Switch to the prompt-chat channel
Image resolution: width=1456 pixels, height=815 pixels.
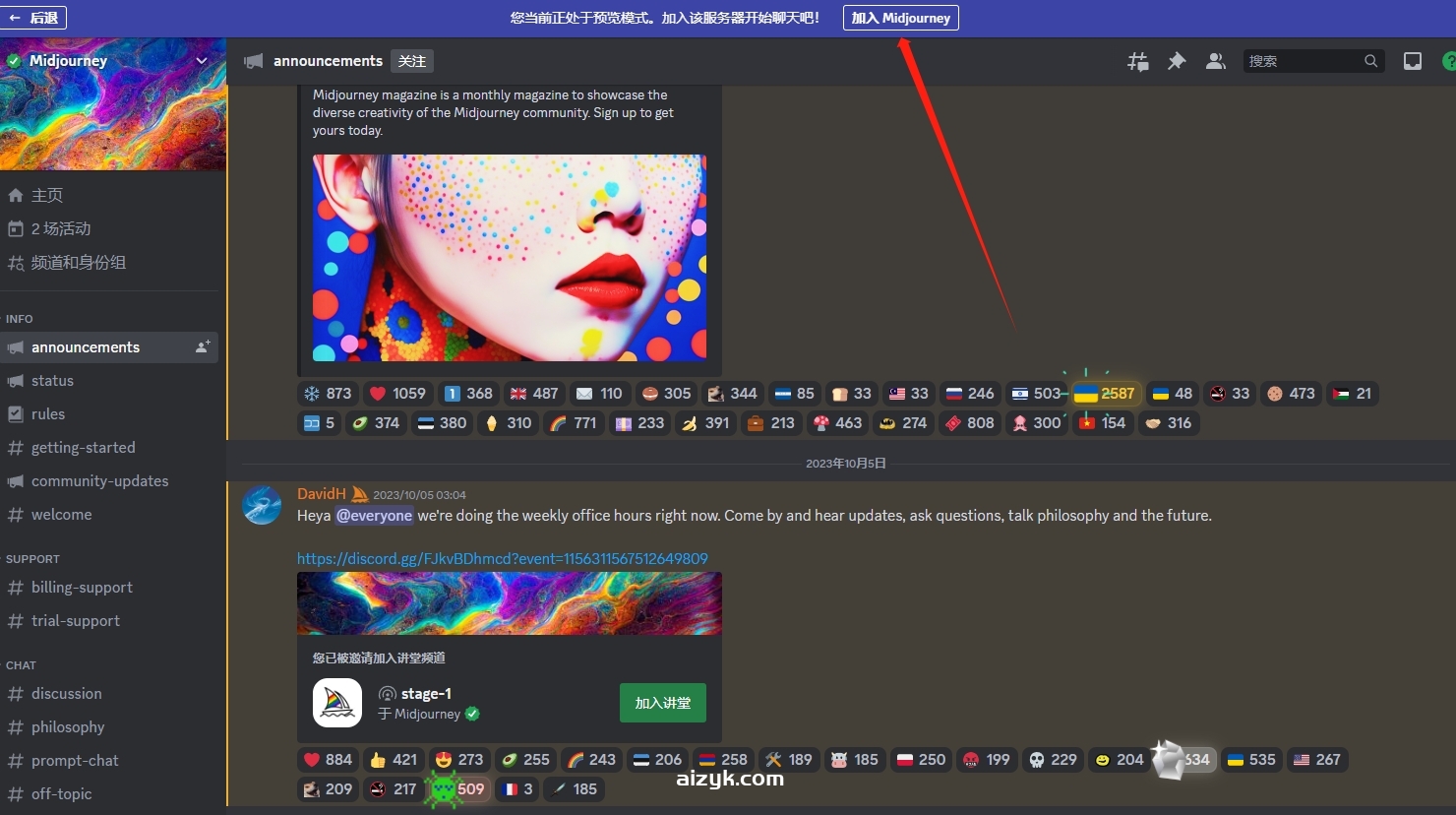pyautogui.click(x=75, y=761)
